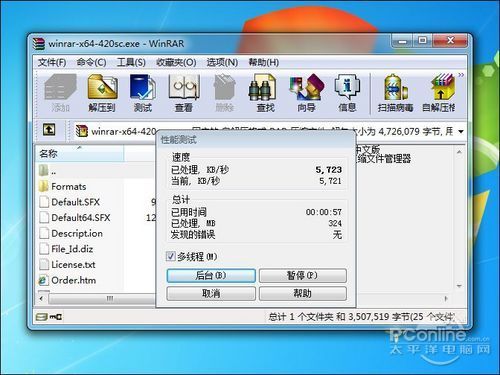500x375 pixels.
Task: Click the disk drive status bar icon
Action: click(x=42, y=317)
